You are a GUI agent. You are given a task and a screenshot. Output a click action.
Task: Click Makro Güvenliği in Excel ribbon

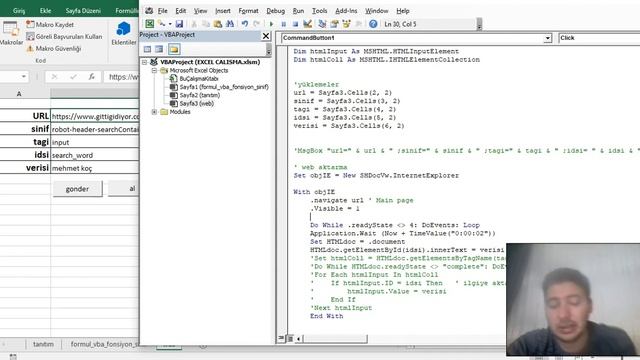[53, 49]
